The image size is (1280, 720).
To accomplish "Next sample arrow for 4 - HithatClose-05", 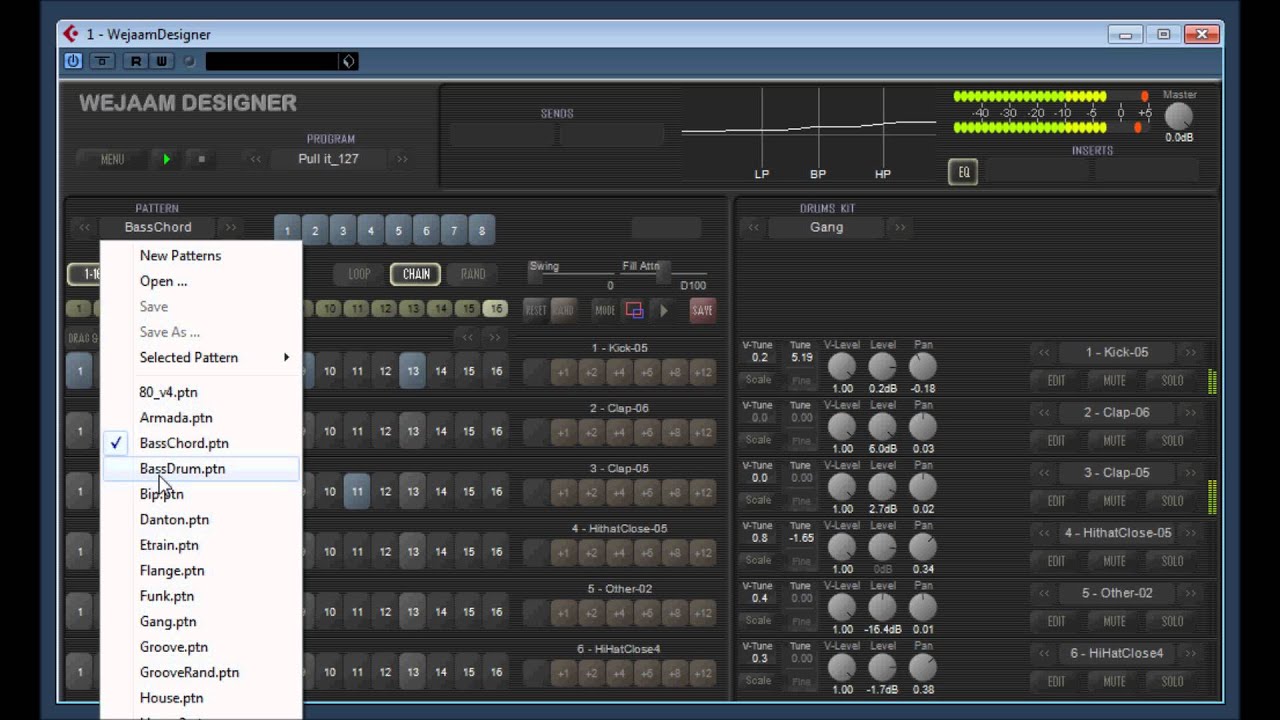I will pyautogui.click(x=1190, y=533).
